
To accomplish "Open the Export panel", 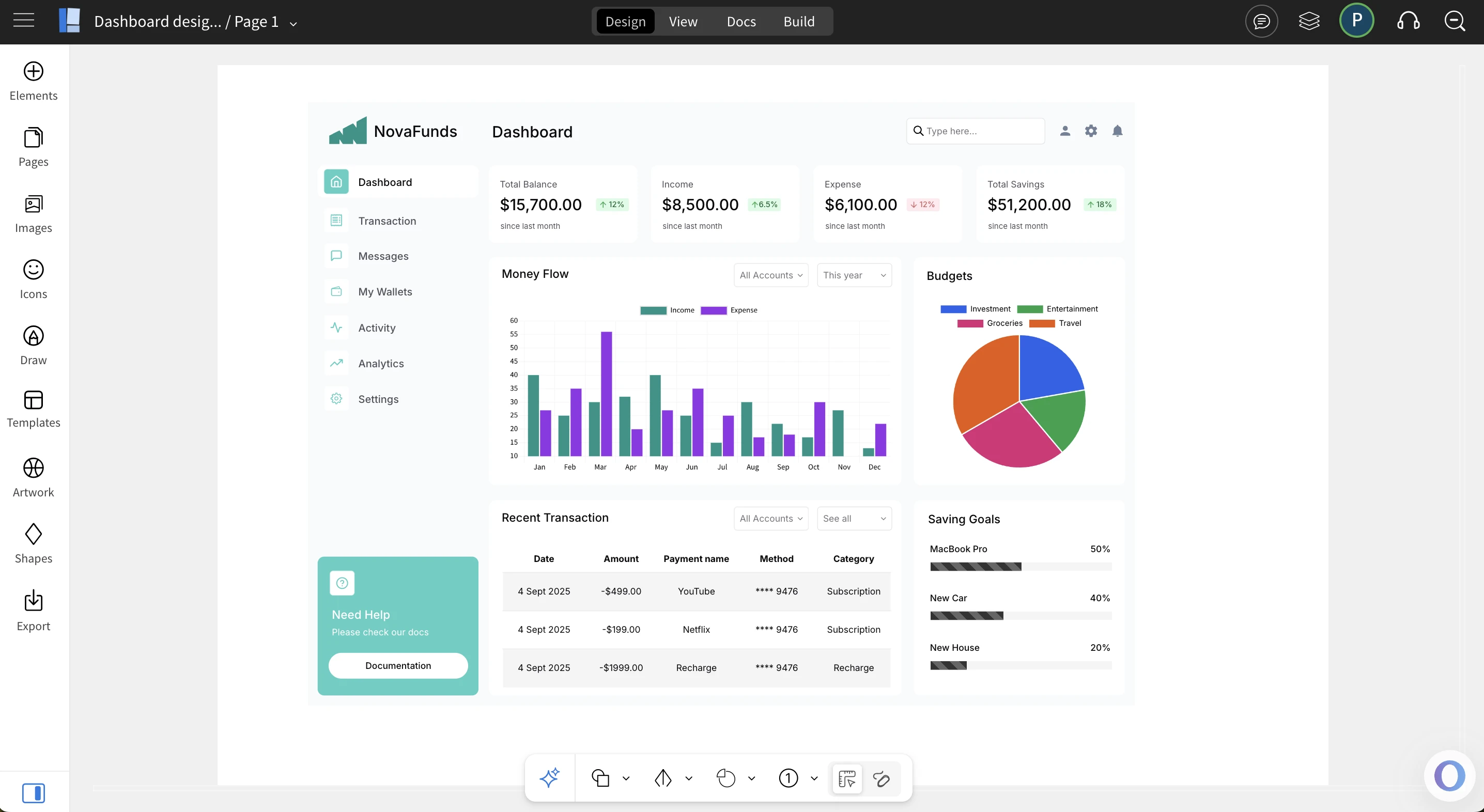I will (33, 611).
